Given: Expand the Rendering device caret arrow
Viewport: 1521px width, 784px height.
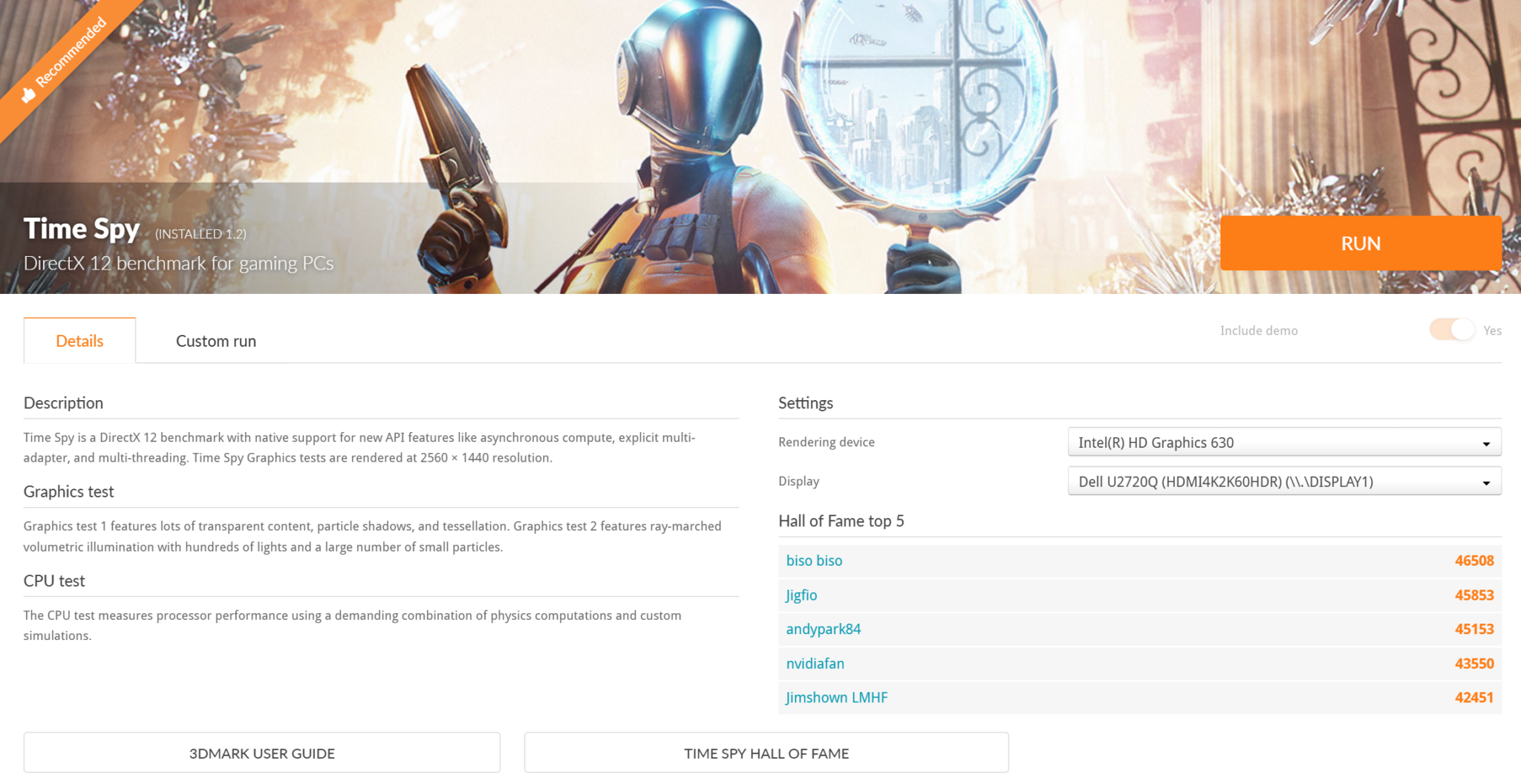Looking at the screenshot, I should [1488, 442].
